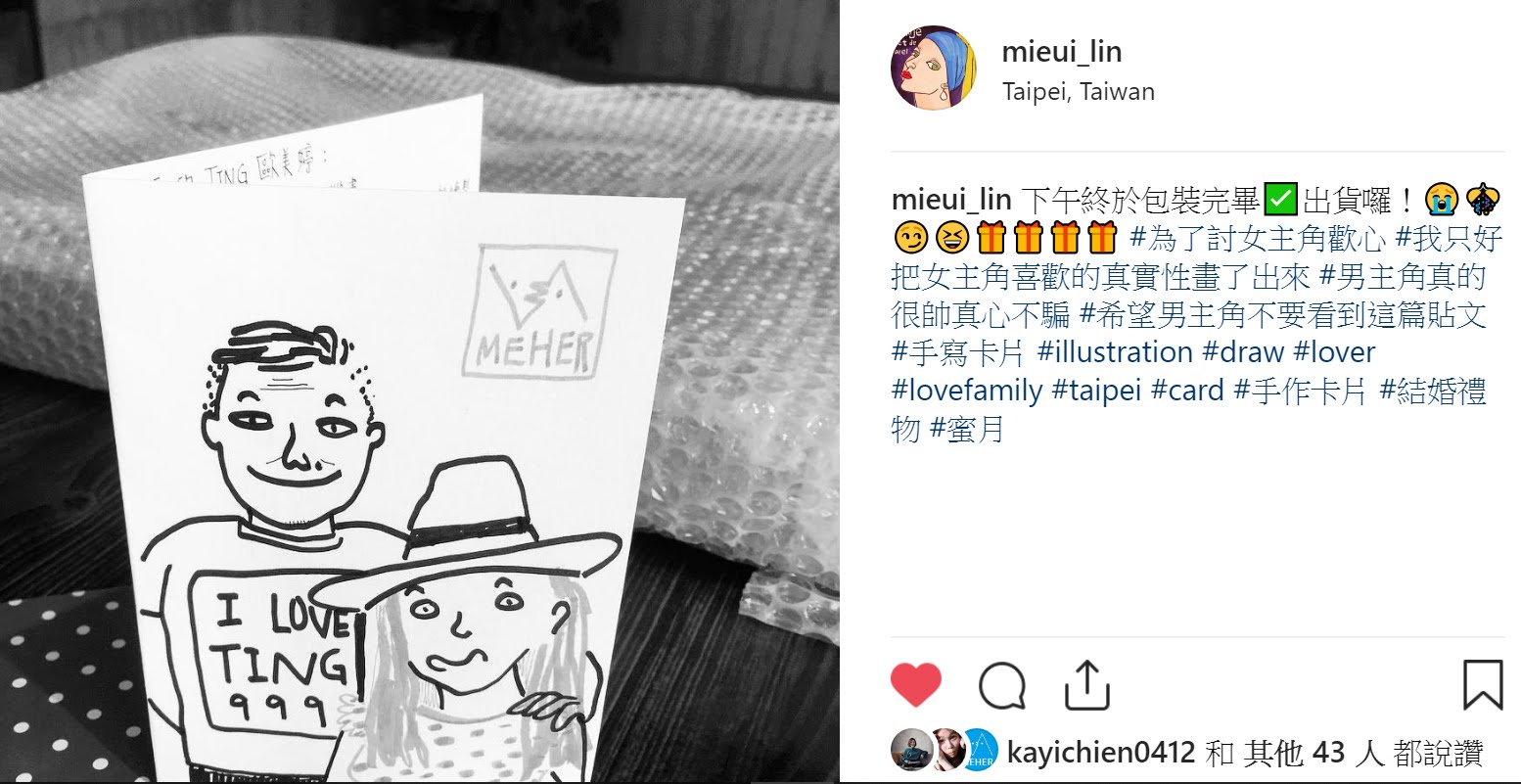Toggle the red heart like icon
The width and height of the screenshot is (1521, 784).
916,684
